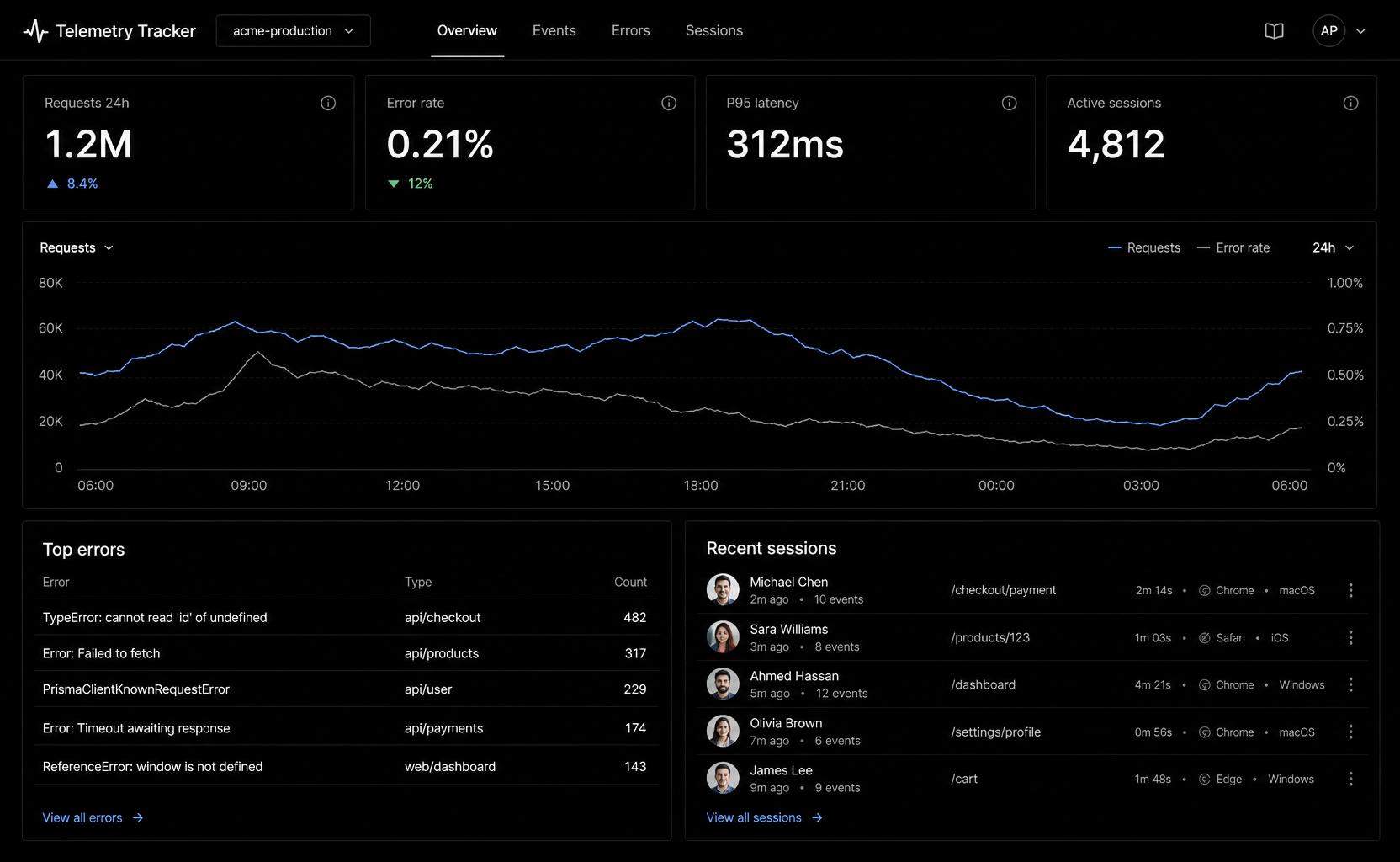Open the documentation book icon
This screenshot has width=1400, height=862.
[x=1274, y=31]
